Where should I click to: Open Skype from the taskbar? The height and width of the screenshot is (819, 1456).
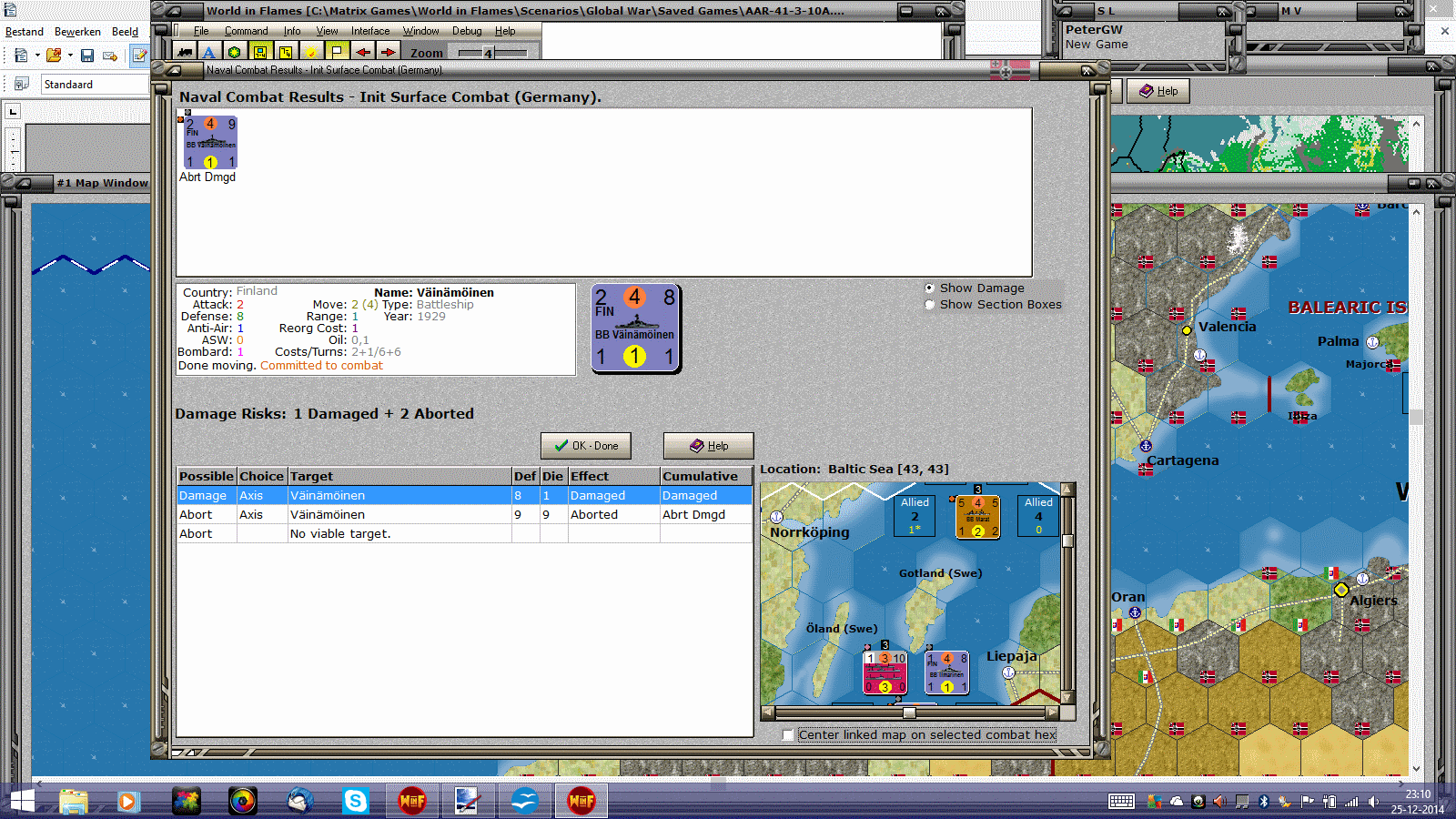coord(355,801)
